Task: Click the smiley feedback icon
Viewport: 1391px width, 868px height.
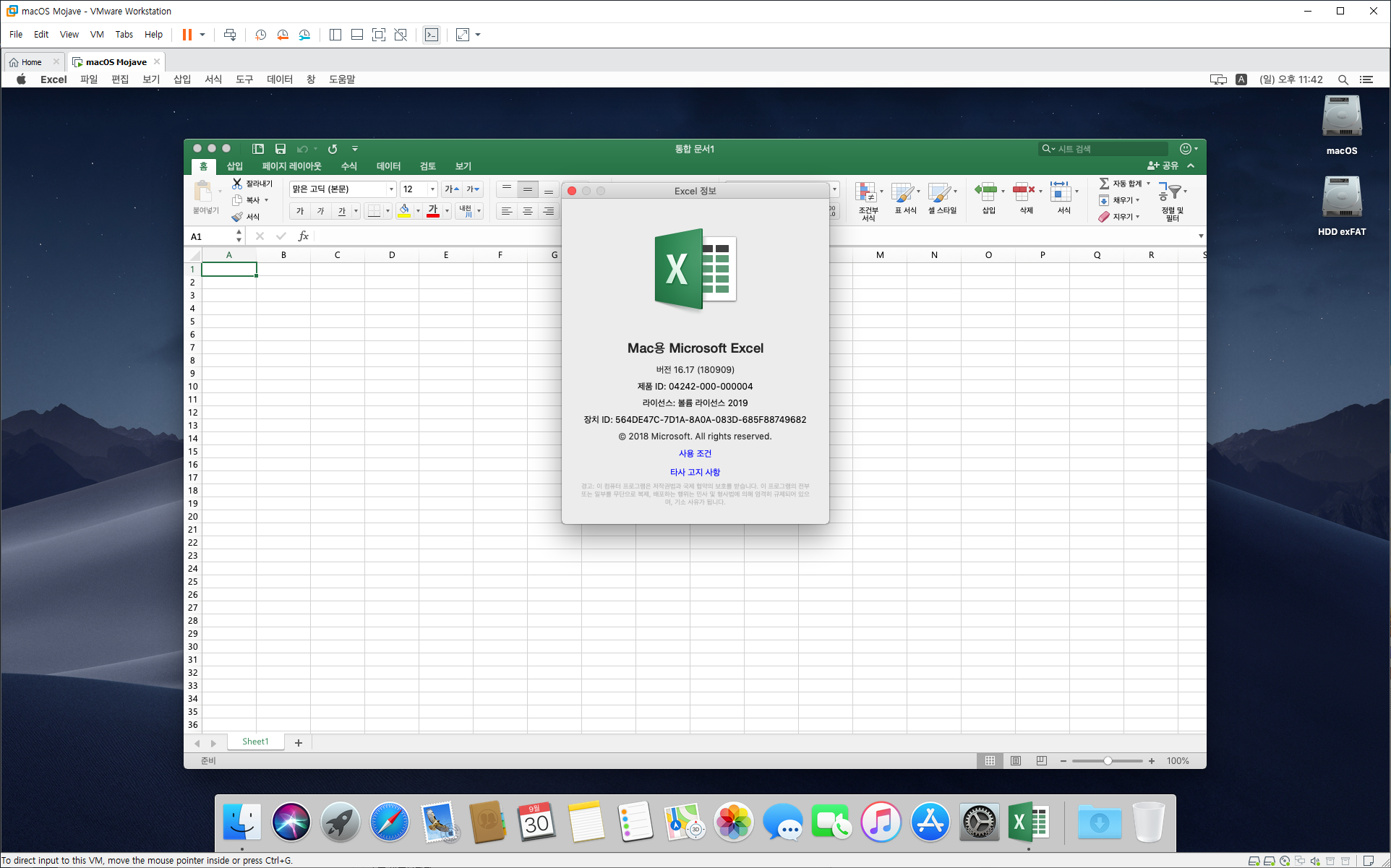Action: [x=1186, y=149]
